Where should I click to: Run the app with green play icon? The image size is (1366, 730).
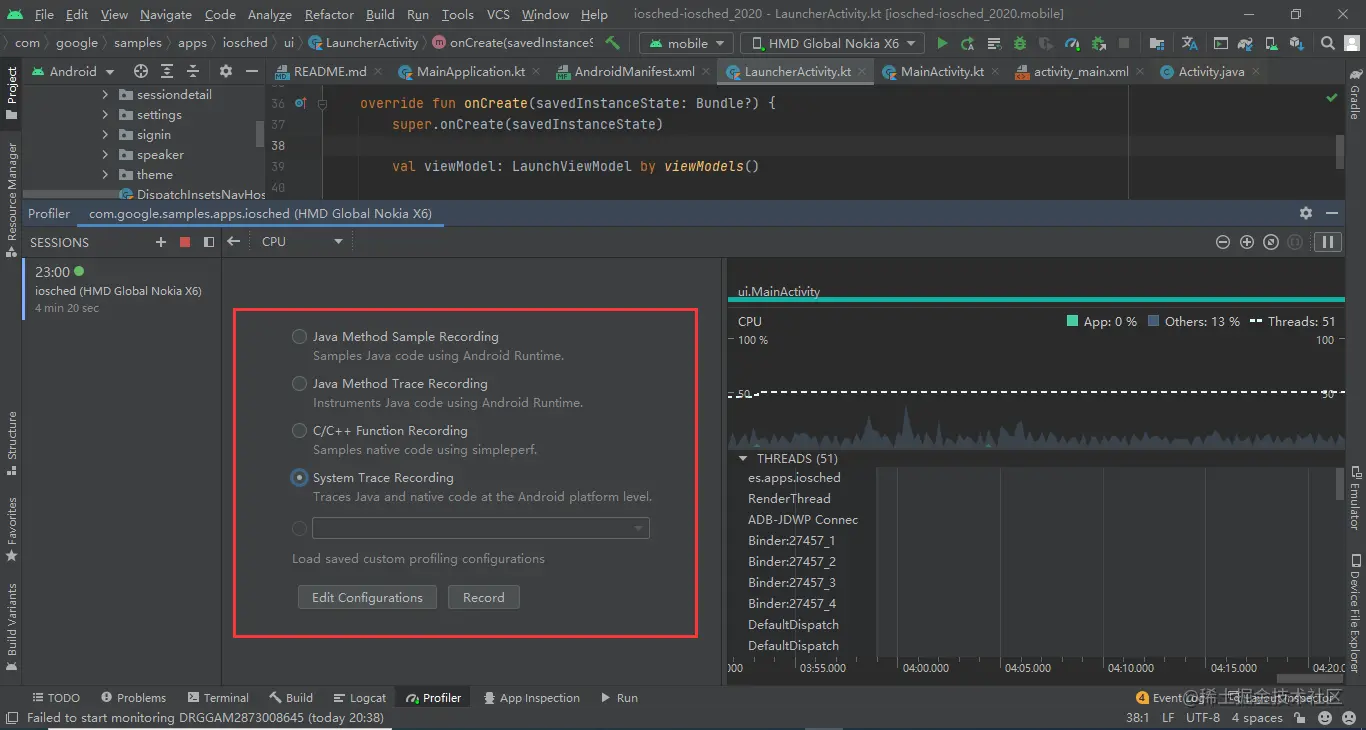(x=942, y=43)
